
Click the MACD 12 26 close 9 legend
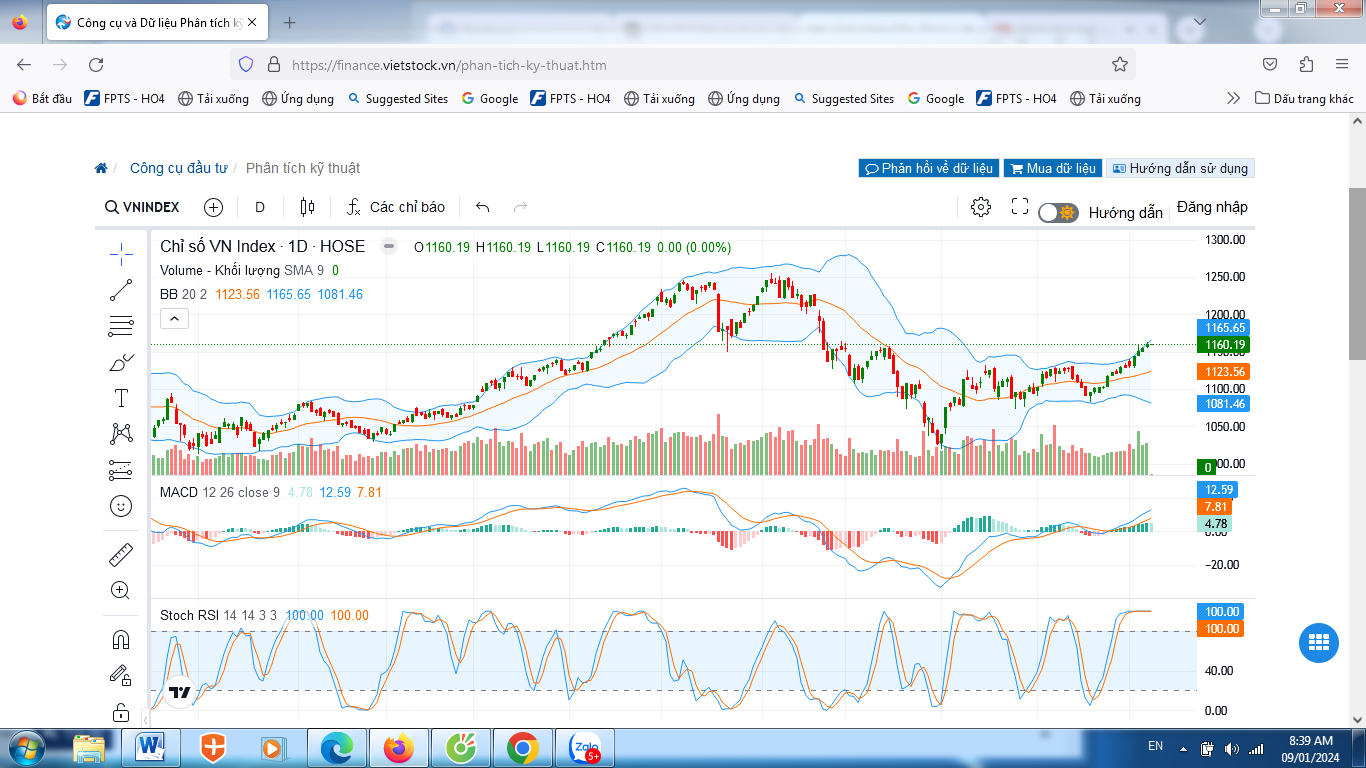[220, 492]
